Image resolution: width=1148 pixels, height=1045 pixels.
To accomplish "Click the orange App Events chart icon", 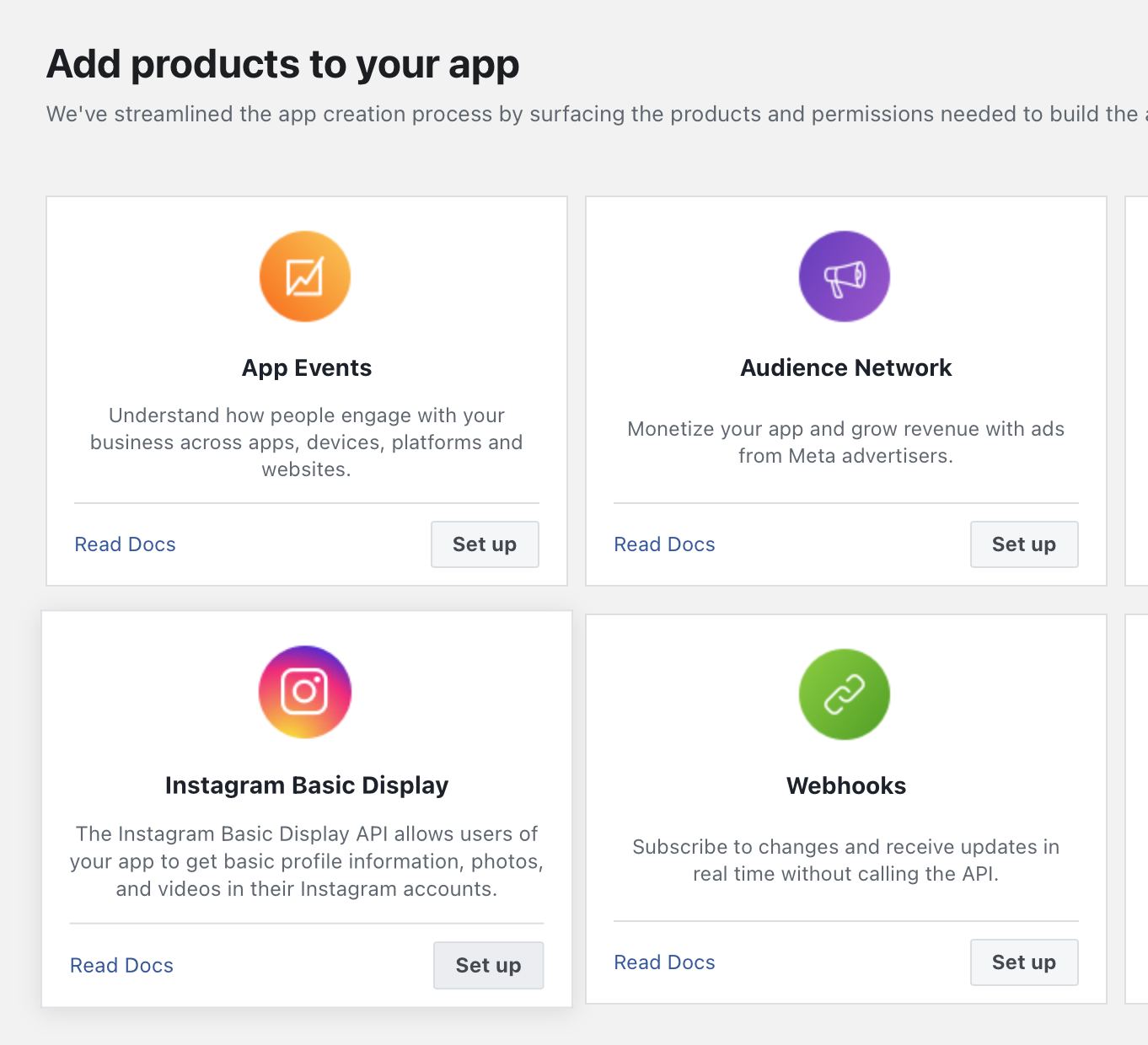I will [x=305, y=276].
